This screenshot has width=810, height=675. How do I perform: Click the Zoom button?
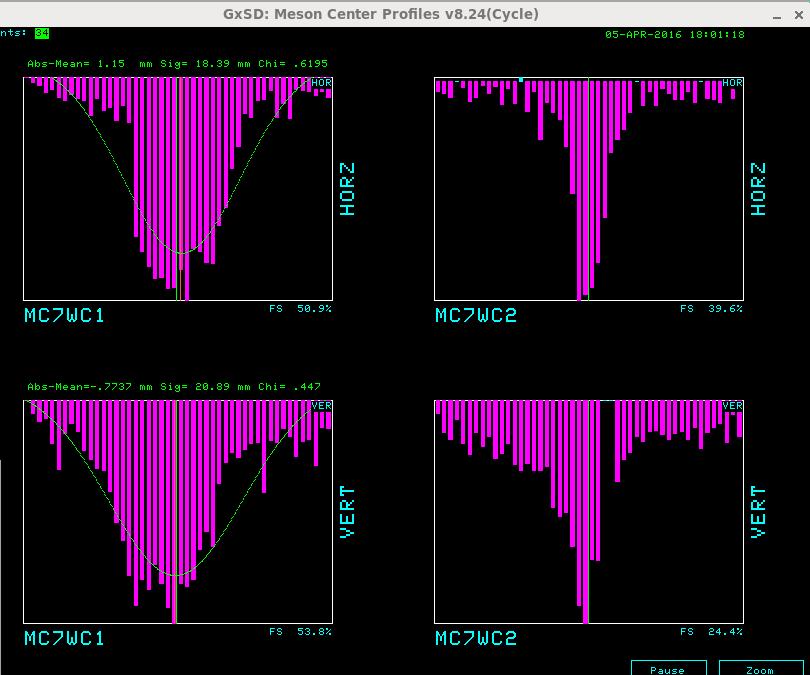(760, 669)
